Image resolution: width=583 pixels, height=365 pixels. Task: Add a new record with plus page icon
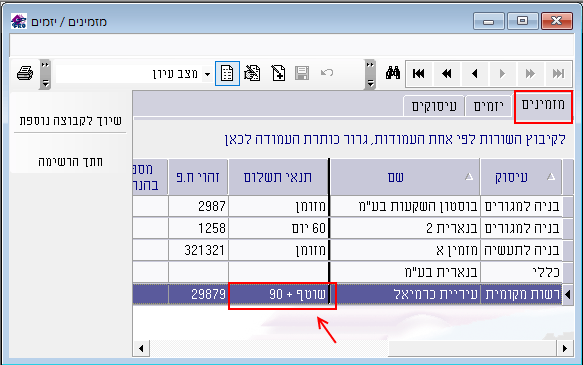(278, 73)
